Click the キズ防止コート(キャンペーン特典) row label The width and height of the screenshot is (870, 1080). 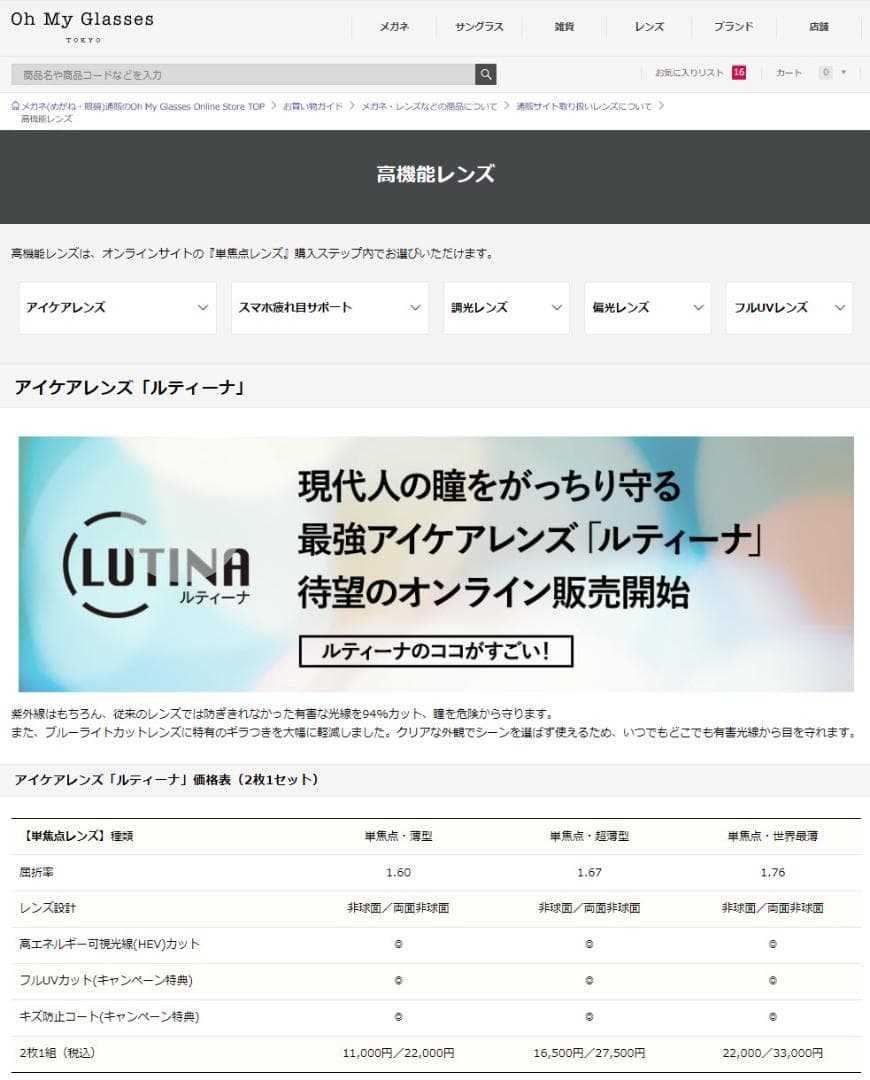(x=110, y=1017)
